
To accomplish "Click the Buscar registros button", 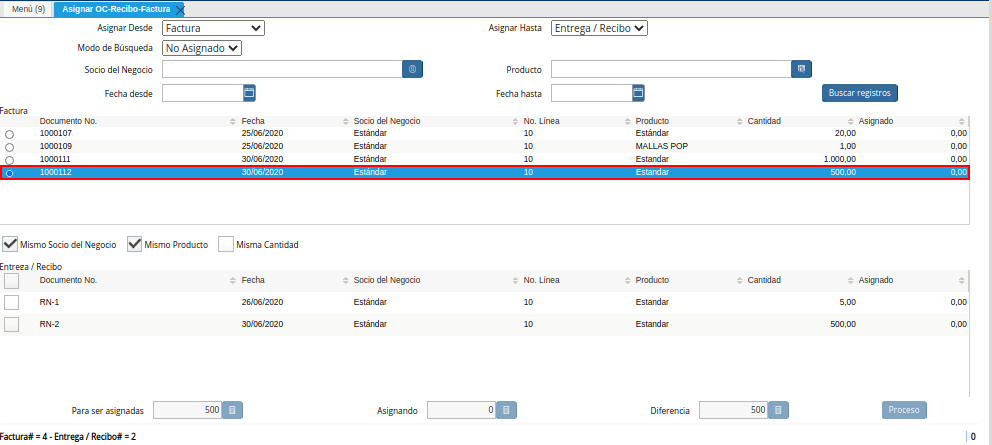I will 859,93.
